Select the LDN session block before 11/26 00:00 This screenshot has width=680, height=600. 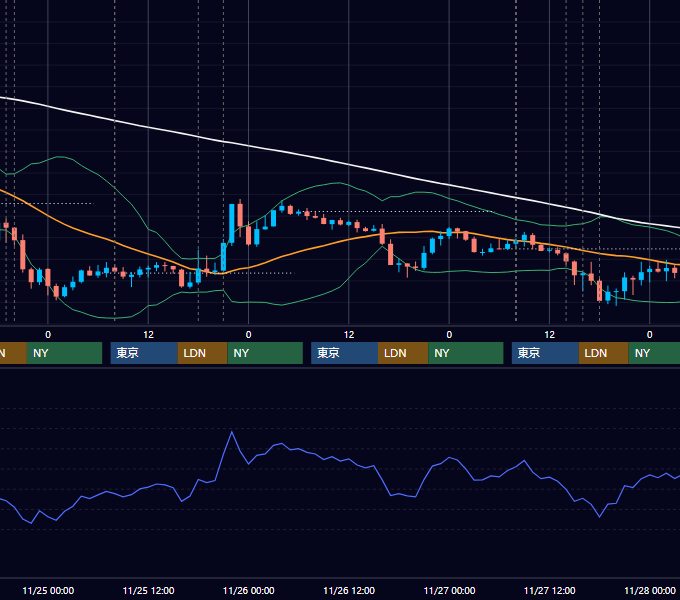click(x=203, y=353)
